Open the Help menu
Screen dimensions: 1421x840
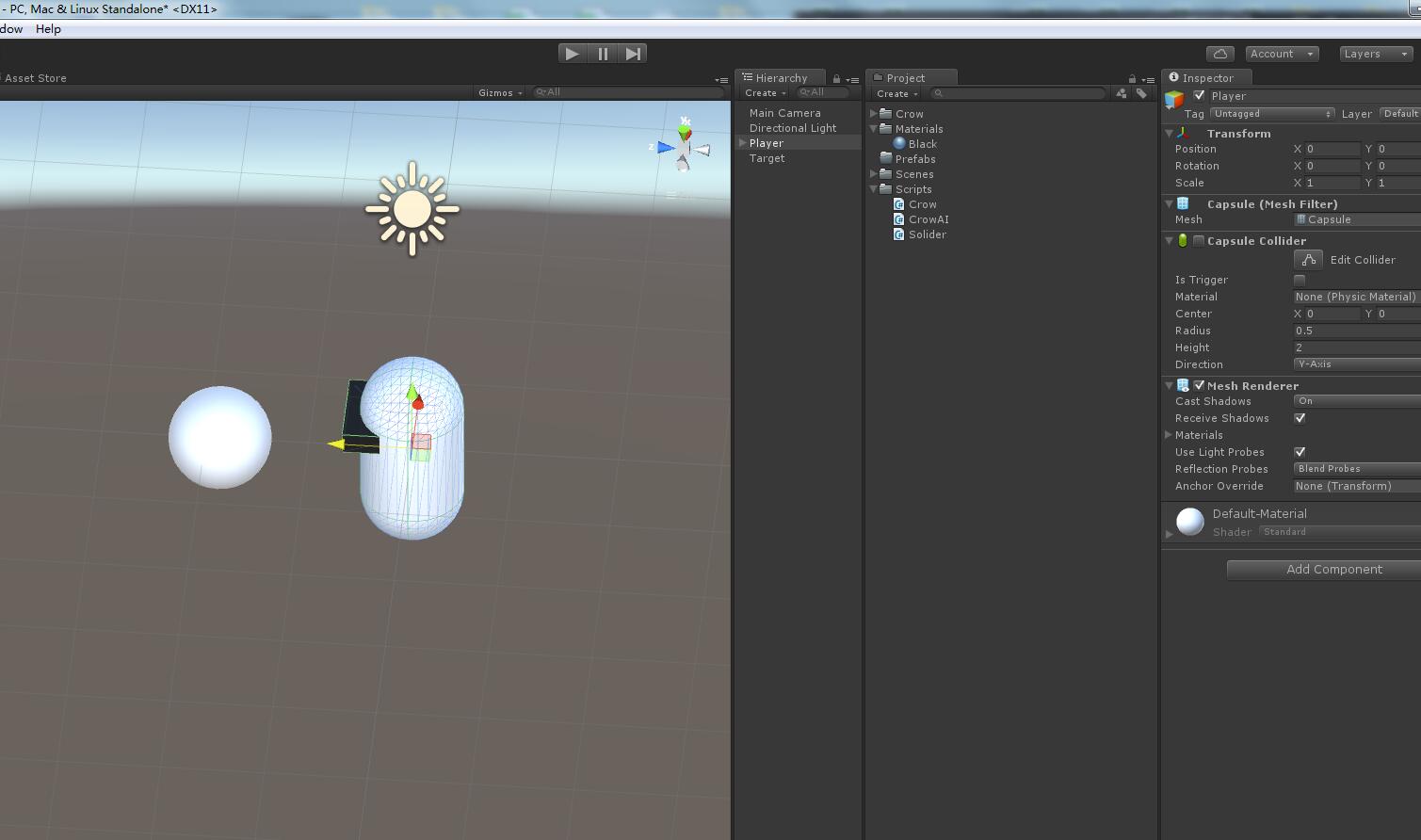pyautogui.click(x=47, y=28)
